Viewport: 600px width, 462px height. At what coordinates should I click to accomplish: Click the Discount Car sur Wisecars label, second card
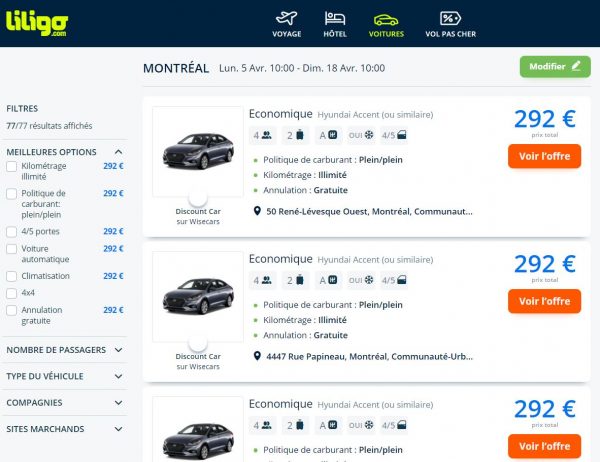coord(198,361)
